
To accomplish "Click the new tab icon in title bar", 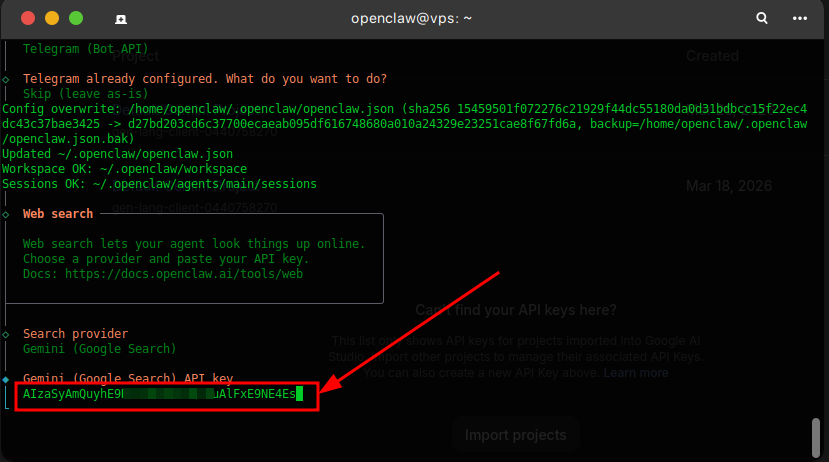I will point(120,19).
